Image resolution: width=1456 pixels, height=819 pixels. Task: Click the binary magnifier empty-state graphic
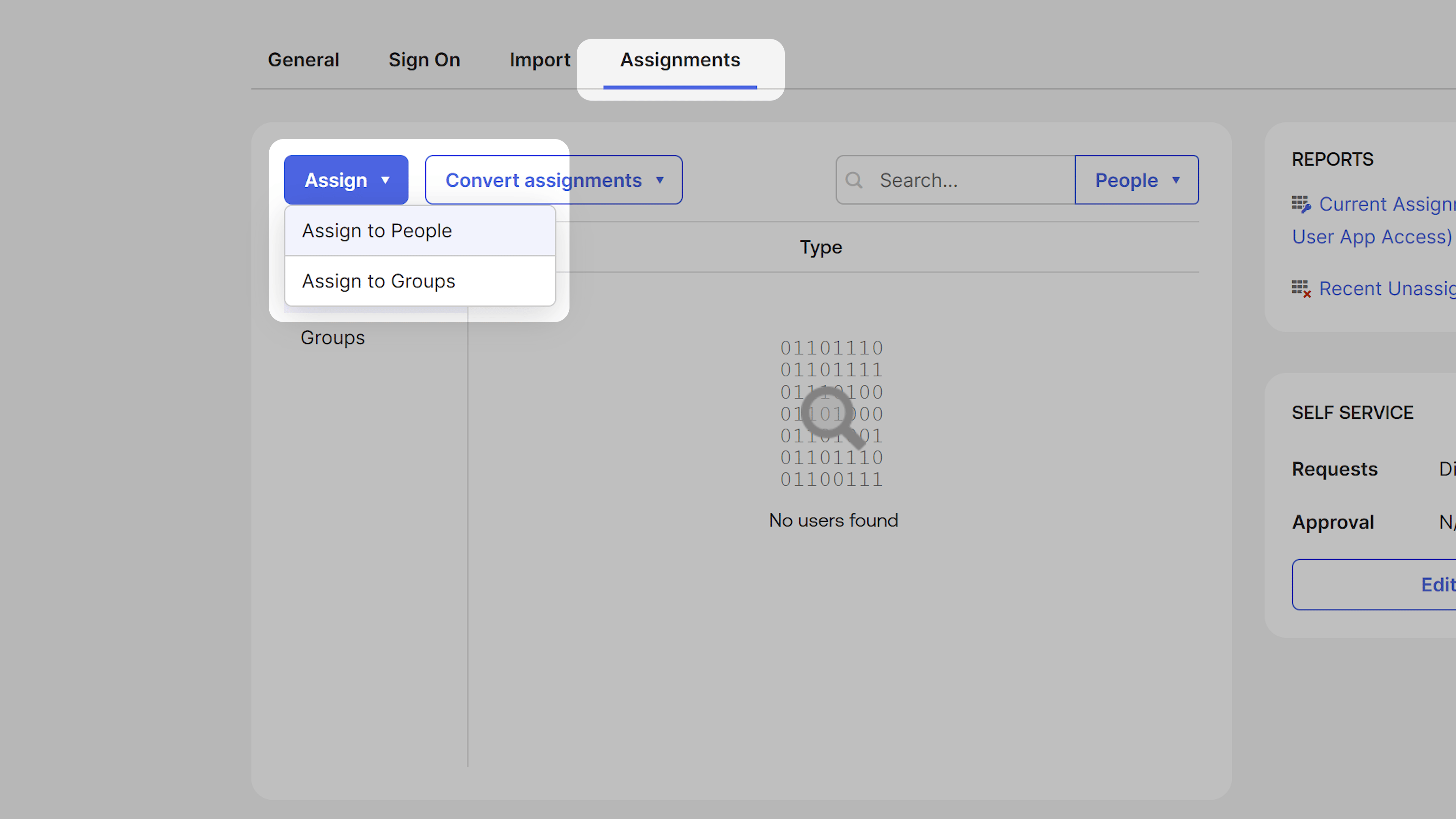pyautogui.click(x=832, y=413)
